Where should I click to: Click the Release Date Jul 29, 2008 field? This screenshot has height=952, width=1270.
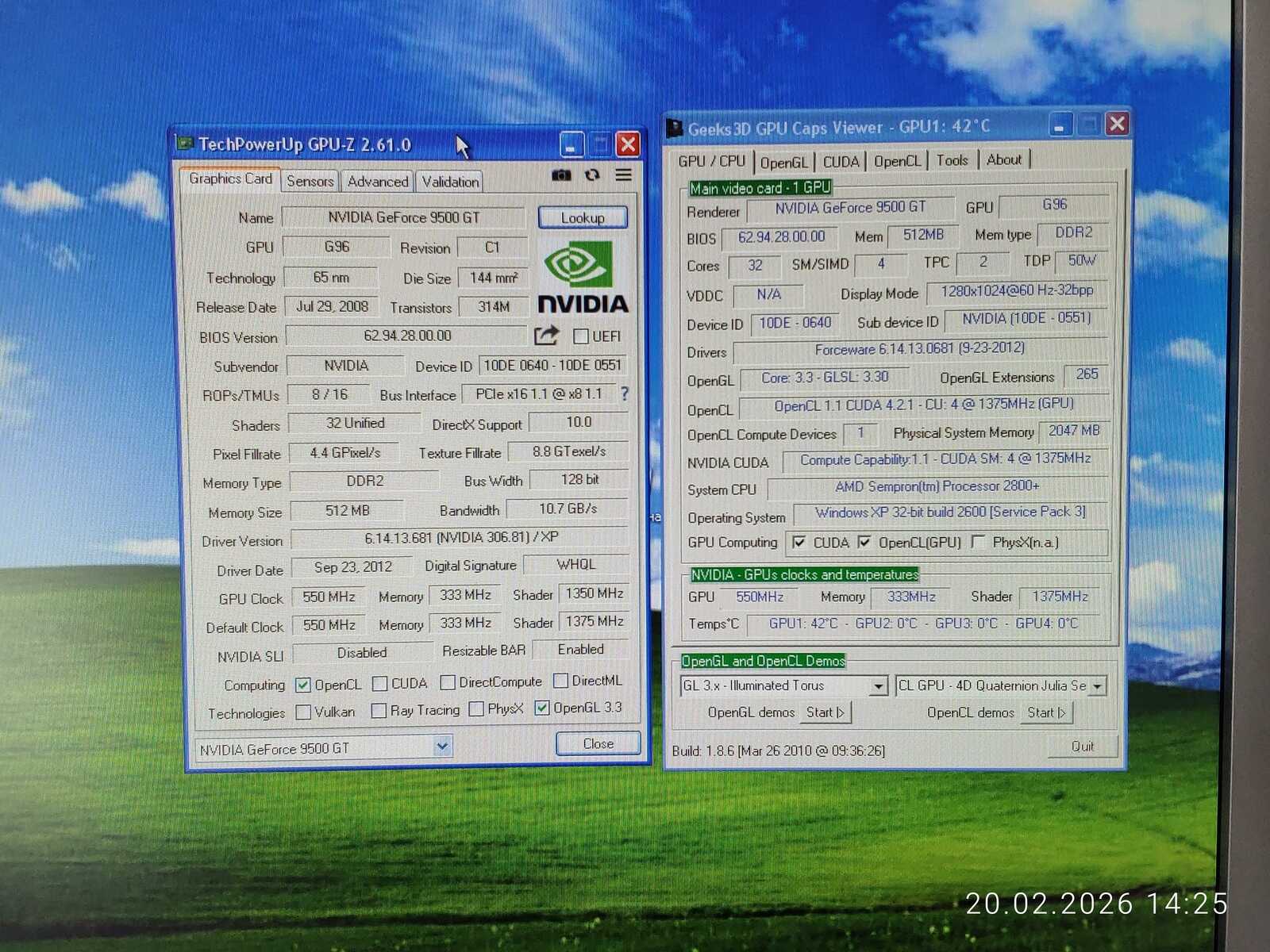(x=332, y=306)
